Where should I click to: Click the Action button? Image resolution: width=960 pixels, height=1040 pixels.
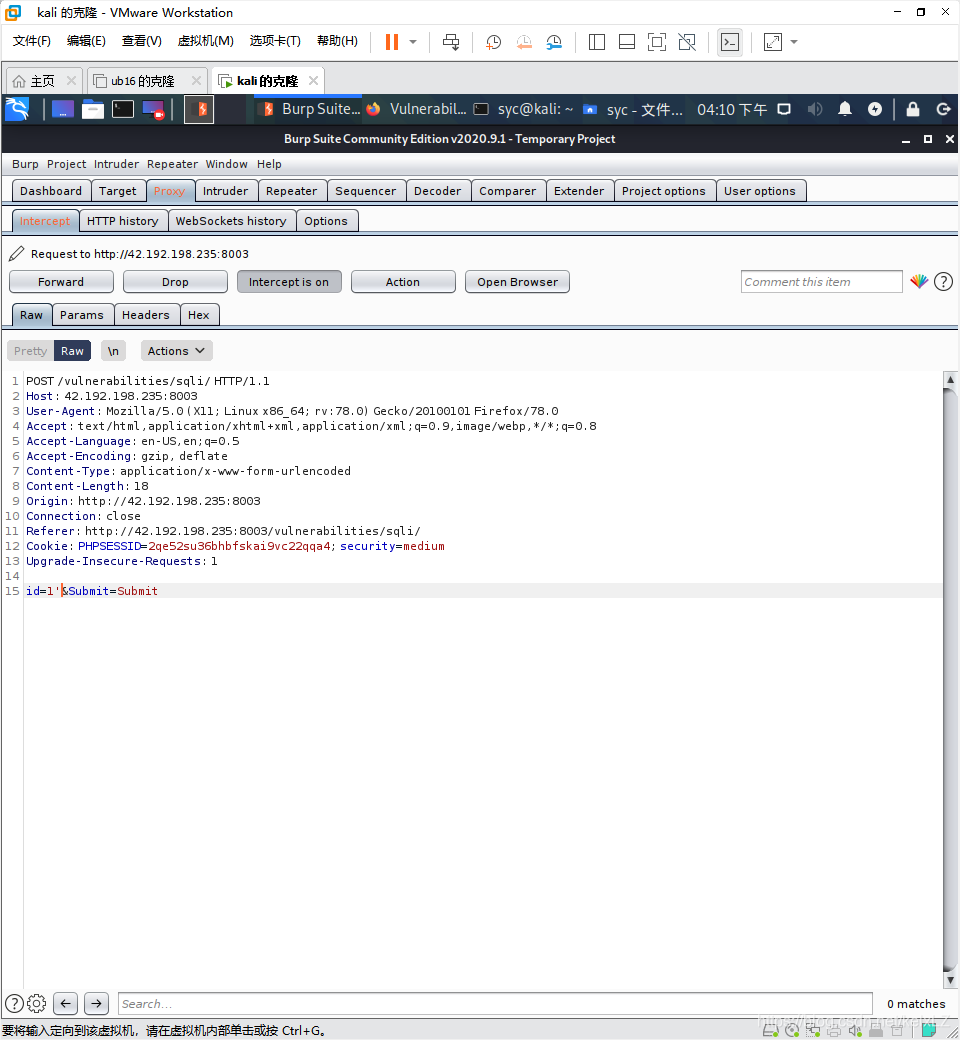pyautogui.click(x=403, y=282)
